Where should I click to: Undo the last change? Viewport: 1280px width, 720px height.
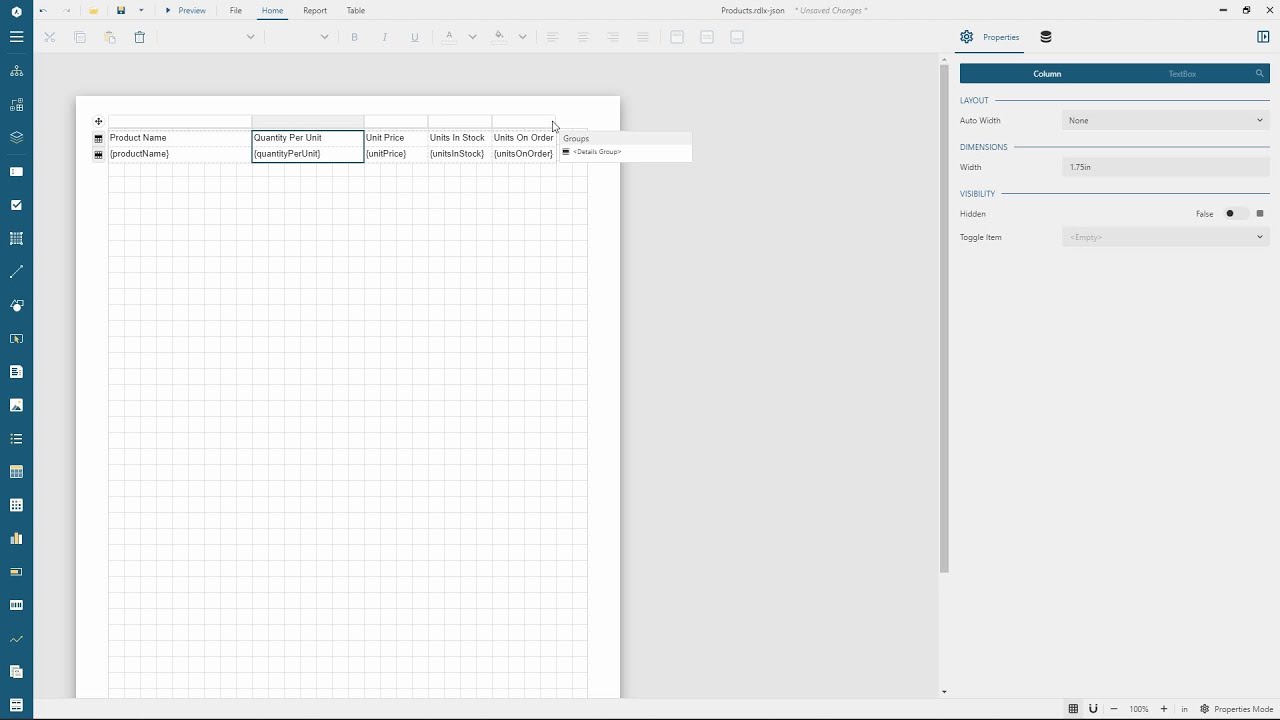(x=43, y=10)
